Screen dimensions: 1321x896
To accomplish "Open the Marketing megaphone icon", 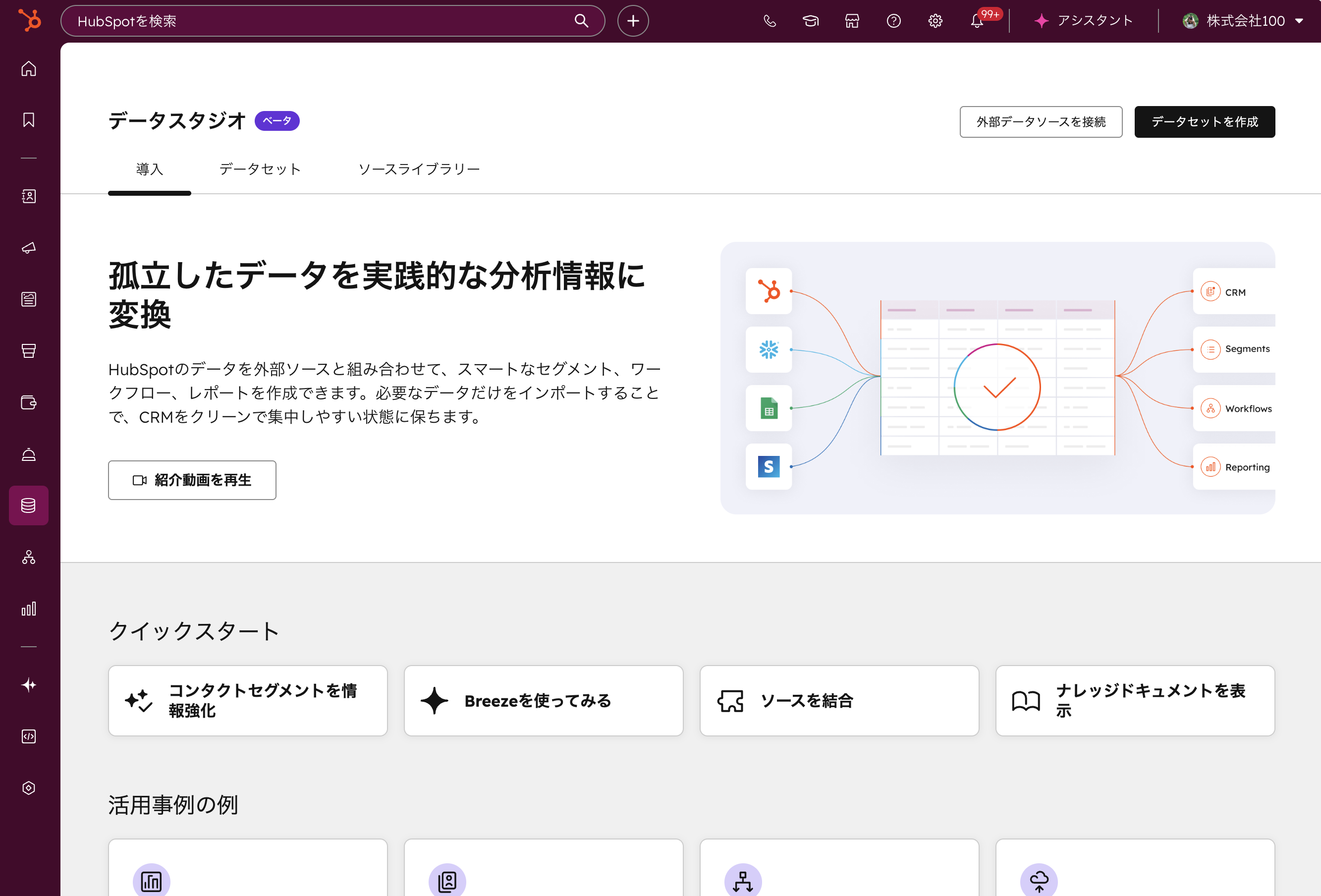I will click(x=28, y=247).
